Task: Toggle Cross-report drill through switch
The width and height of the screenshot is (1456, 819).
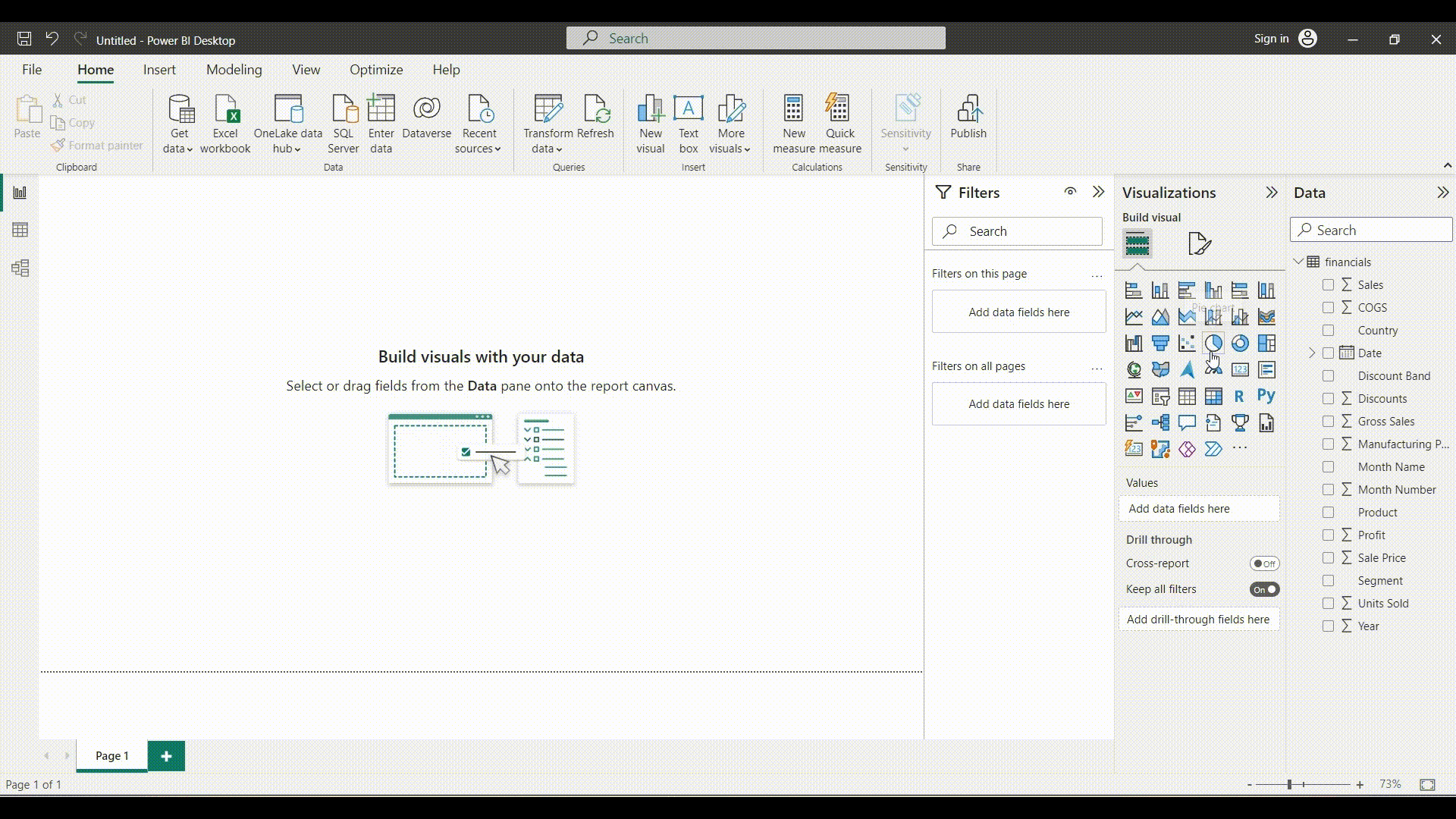Action: click(1264, 563)
